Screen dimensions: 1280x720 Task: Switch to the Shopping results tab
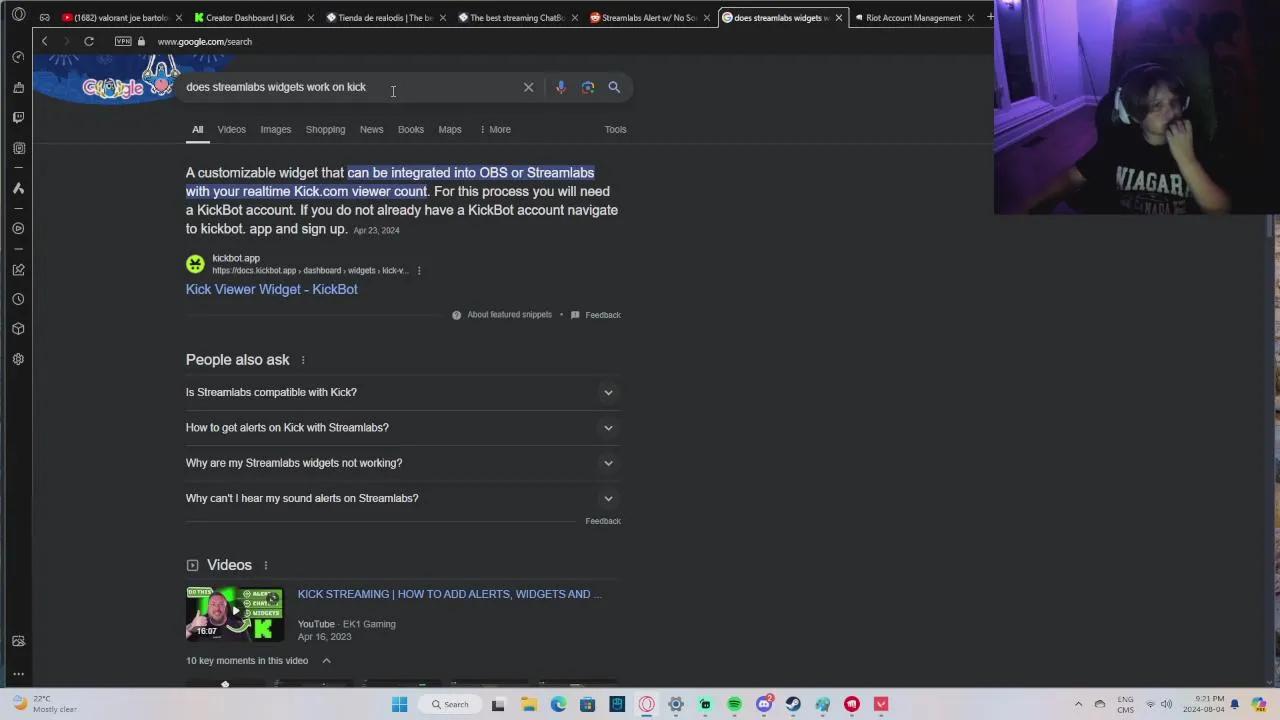coord(325,129)
